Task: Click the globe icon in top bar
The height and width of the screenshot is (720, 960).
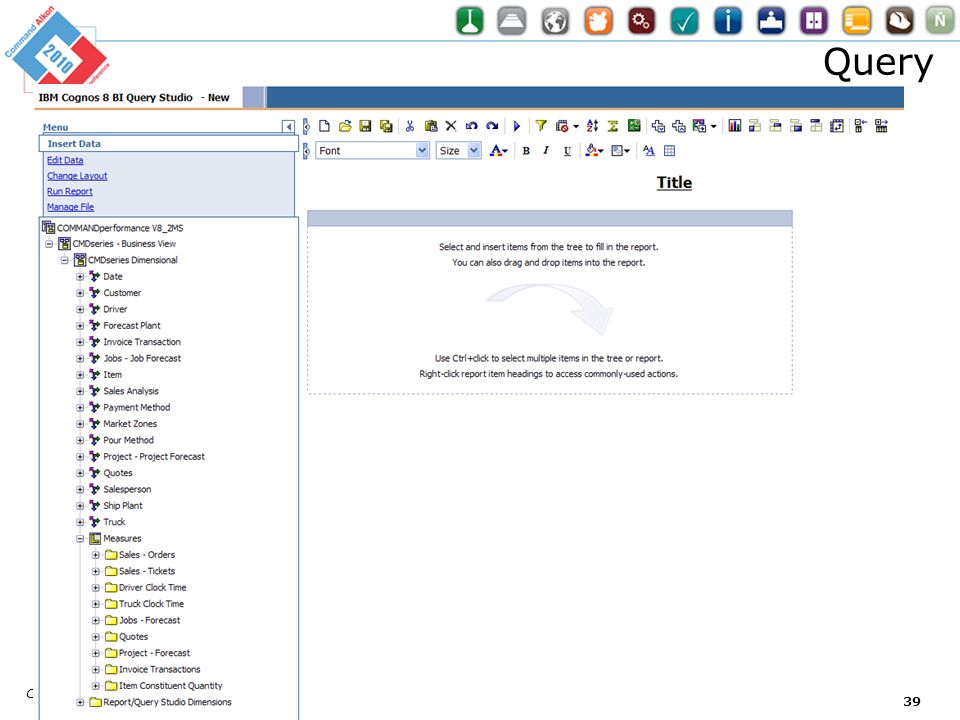Action: pos(555,21)
